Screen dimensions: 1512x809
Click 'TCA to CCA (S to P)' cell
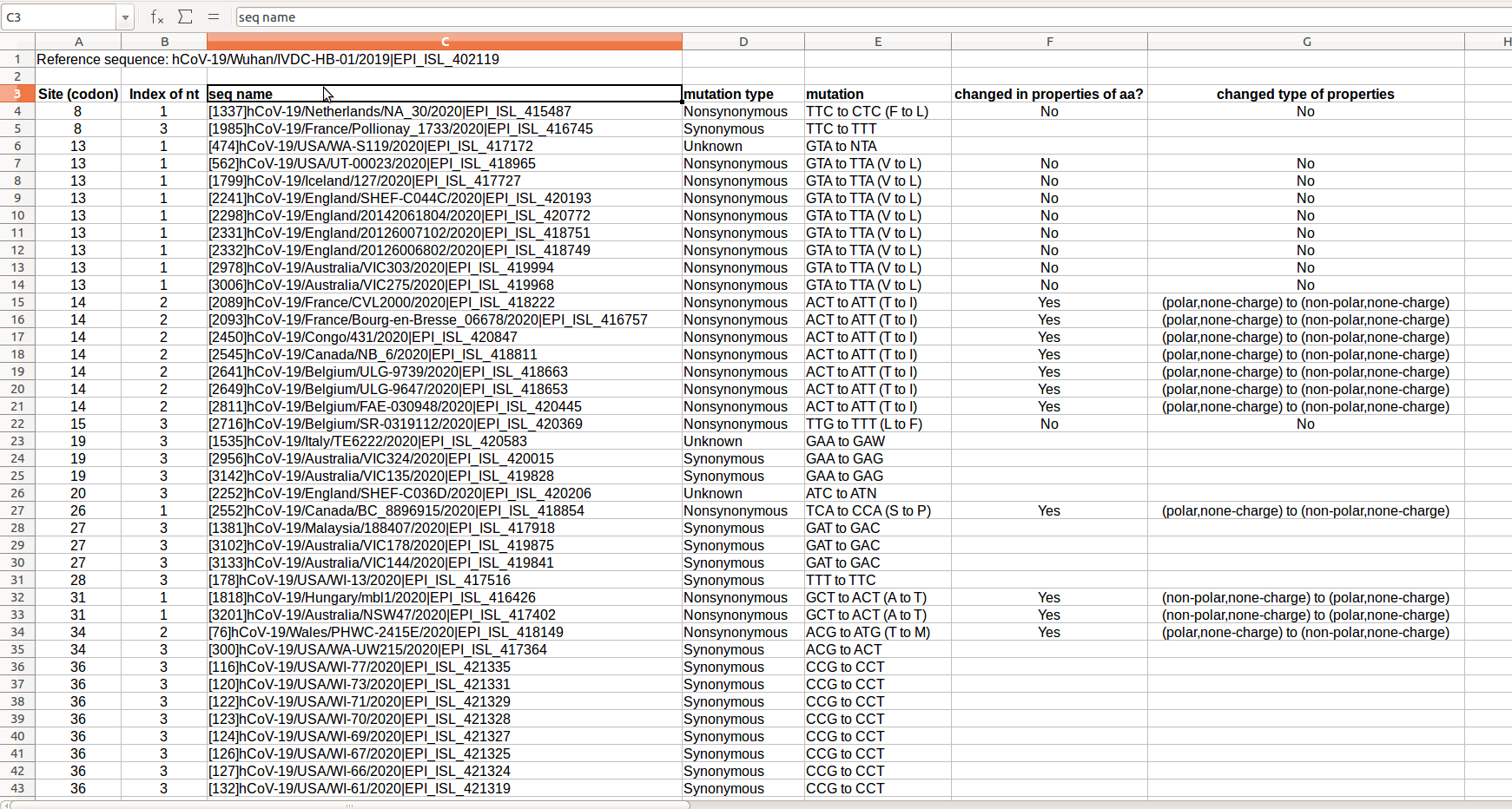point(878,510)
